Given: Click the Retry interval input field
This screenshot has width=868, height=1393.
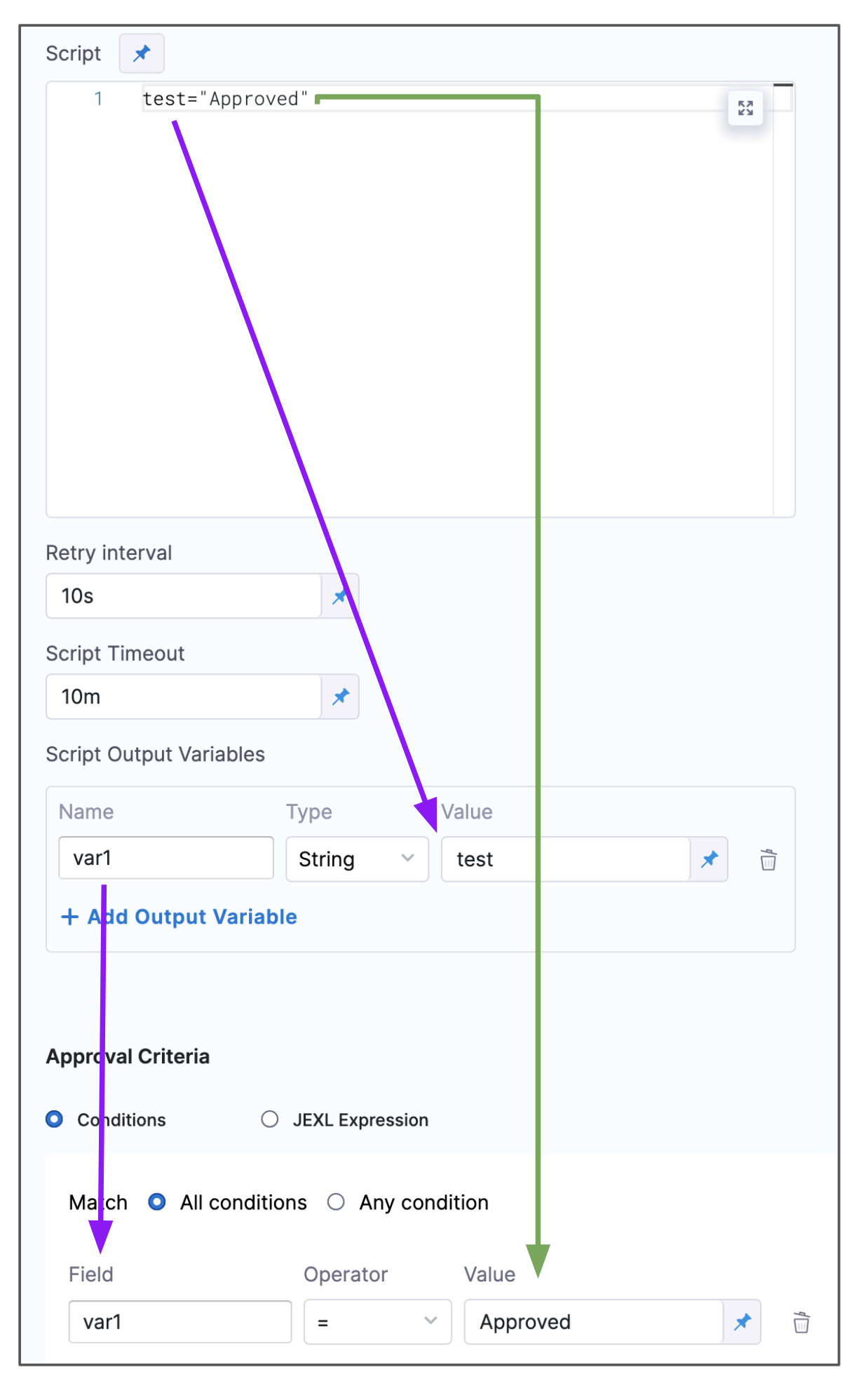Looking at the screenshot, I should (184, 596).
